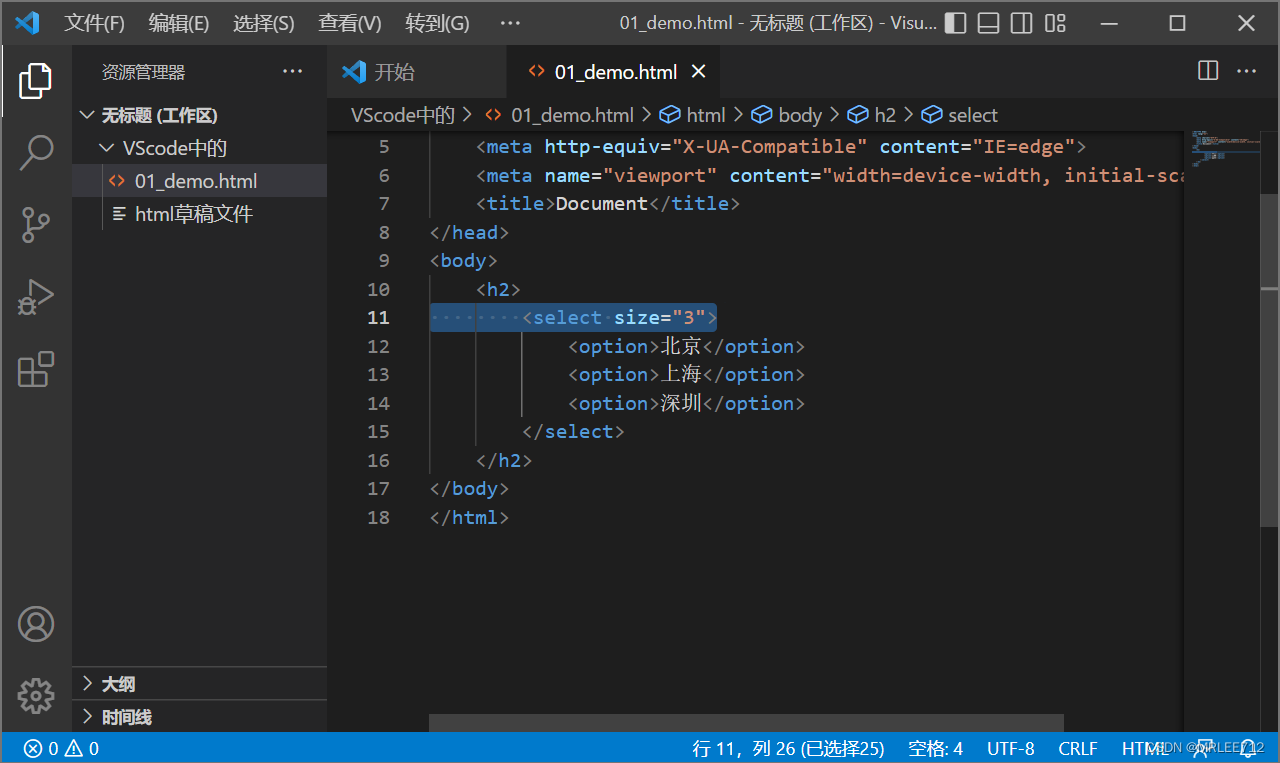Screen dimensions: 1280x763
Task: Click cursor position 行 11, 列 26 in status bar
Action: click(x=788, y=748)
